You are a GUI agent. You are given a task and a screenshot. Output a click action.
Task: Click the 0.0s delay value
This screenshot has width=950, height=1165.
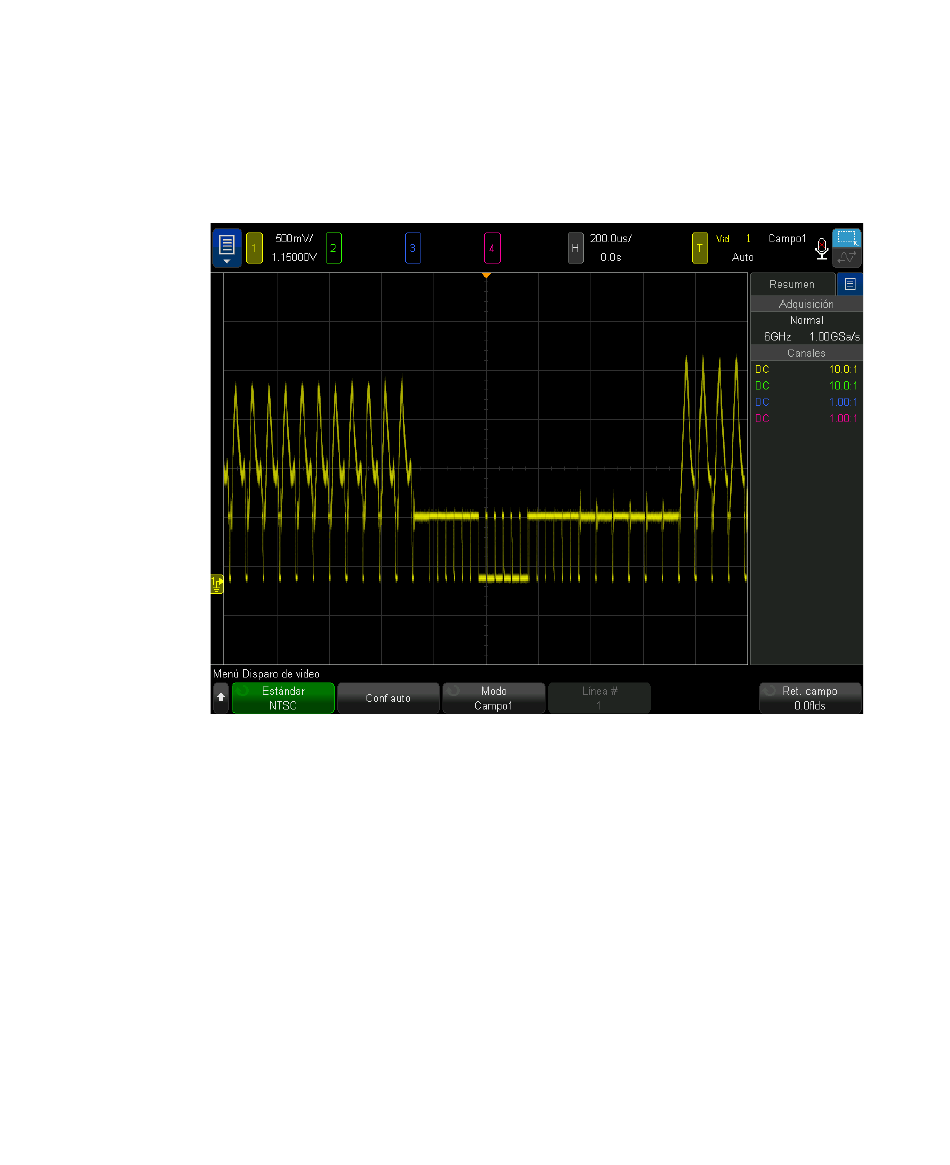611,257
